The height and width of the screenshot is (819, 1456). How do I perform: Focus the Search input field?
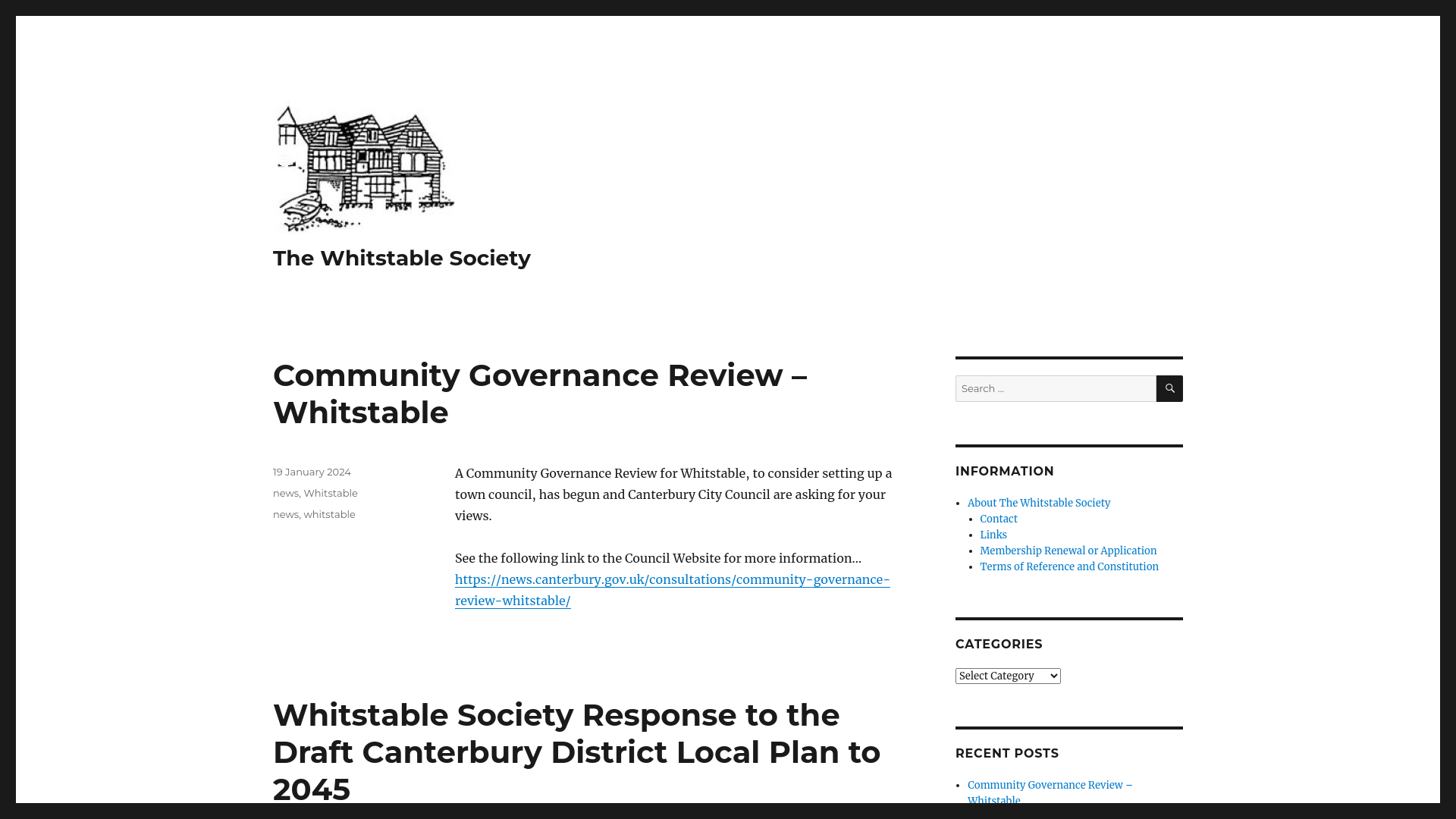click(1056, 388)
